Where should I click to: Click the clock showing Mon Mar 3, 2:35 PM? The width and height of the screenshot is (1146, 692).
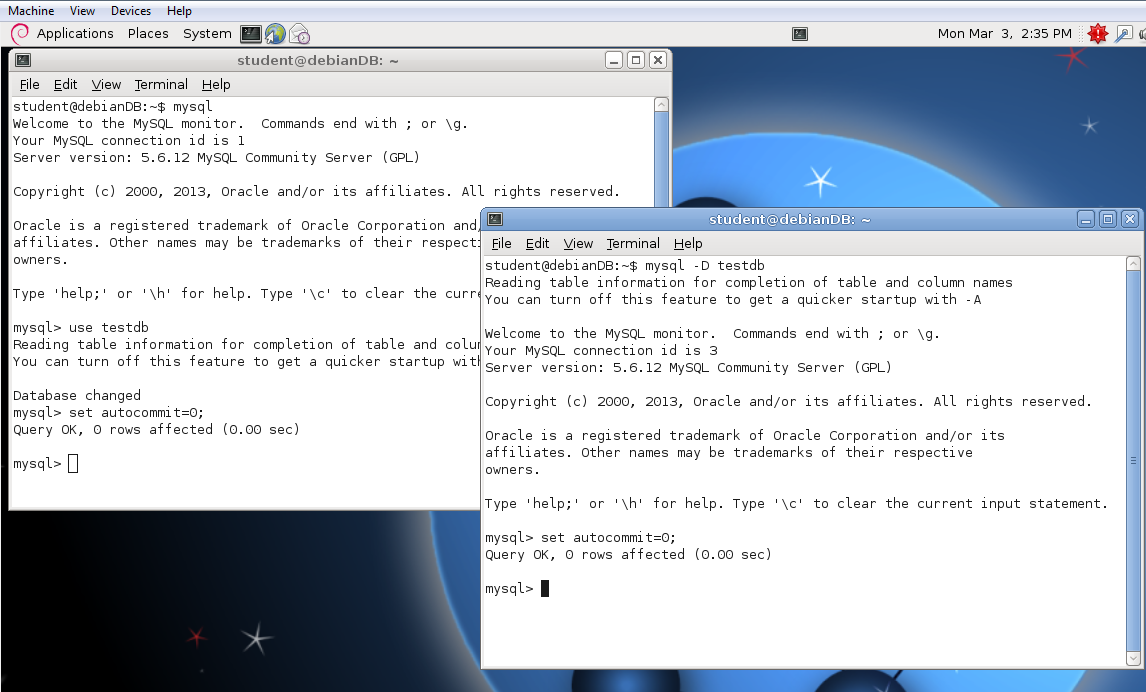click(1004, 34)
